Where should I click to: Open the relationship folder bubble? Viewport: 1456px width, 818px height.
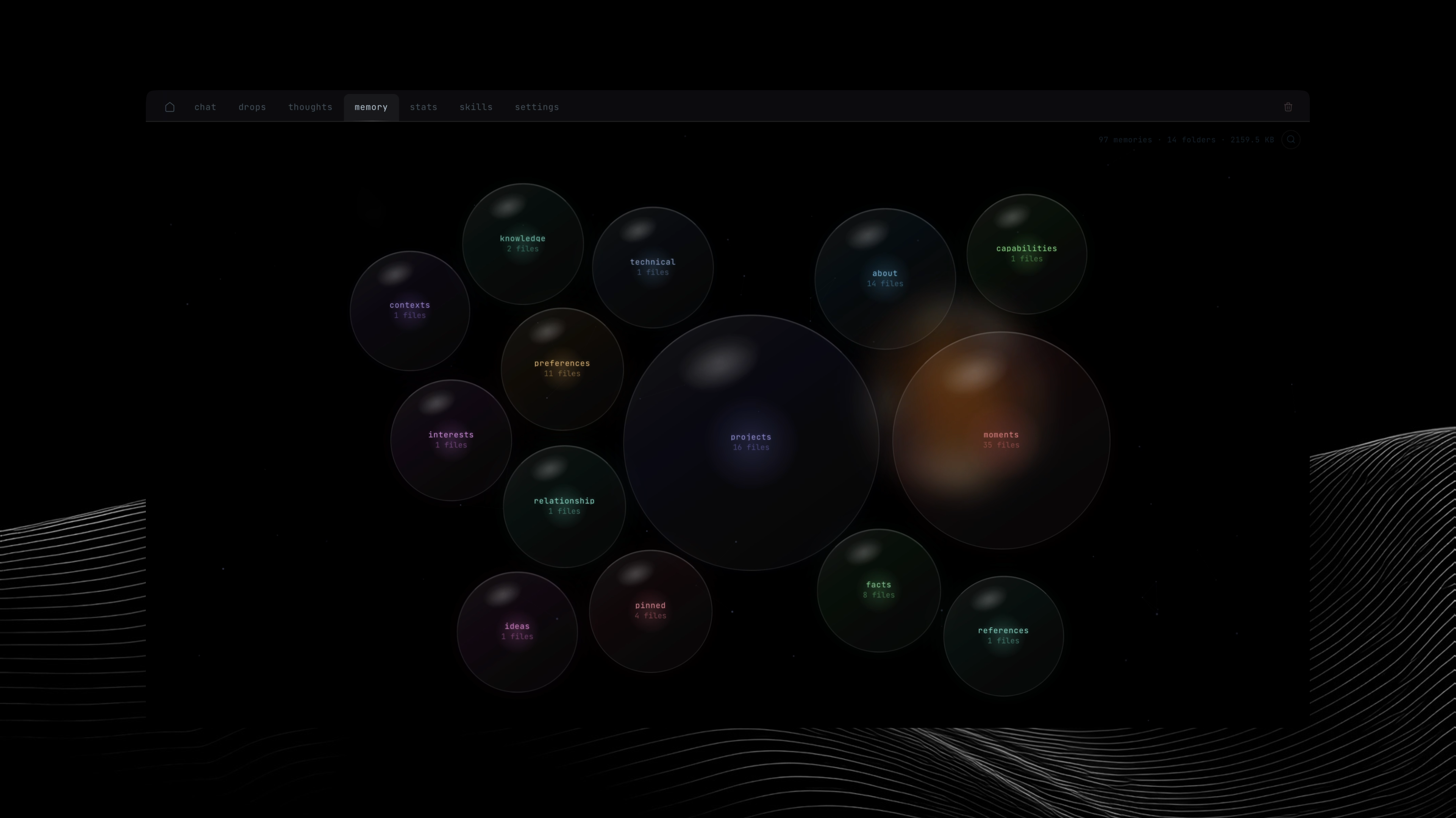click(x=564, y=506)
